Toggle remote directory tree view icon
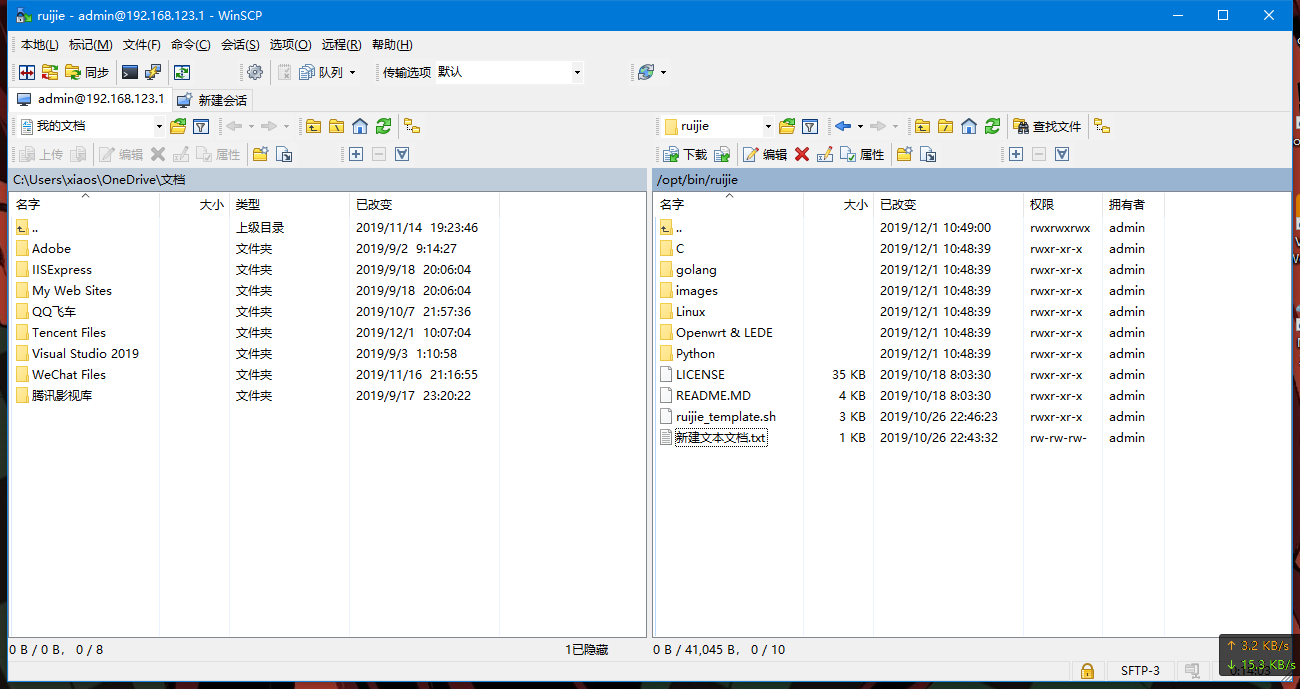Screen dimensions: 1300x689 pyautogui.click(x=1102, y=126)
